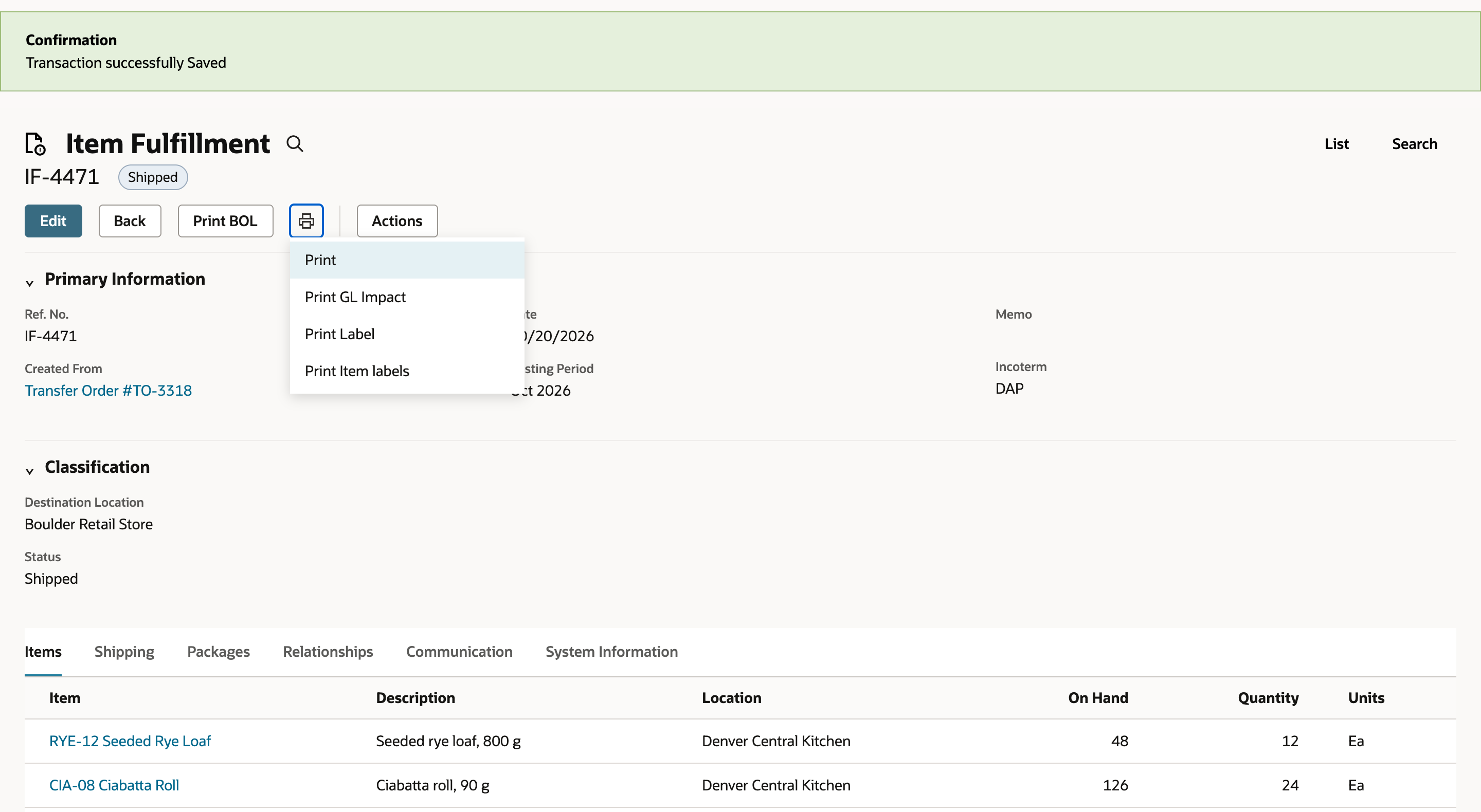Click the On Hand column header
Image resolution: width=1481 pixels, height=812 pixels.
pyautogui.click(x=1097, y=697)
